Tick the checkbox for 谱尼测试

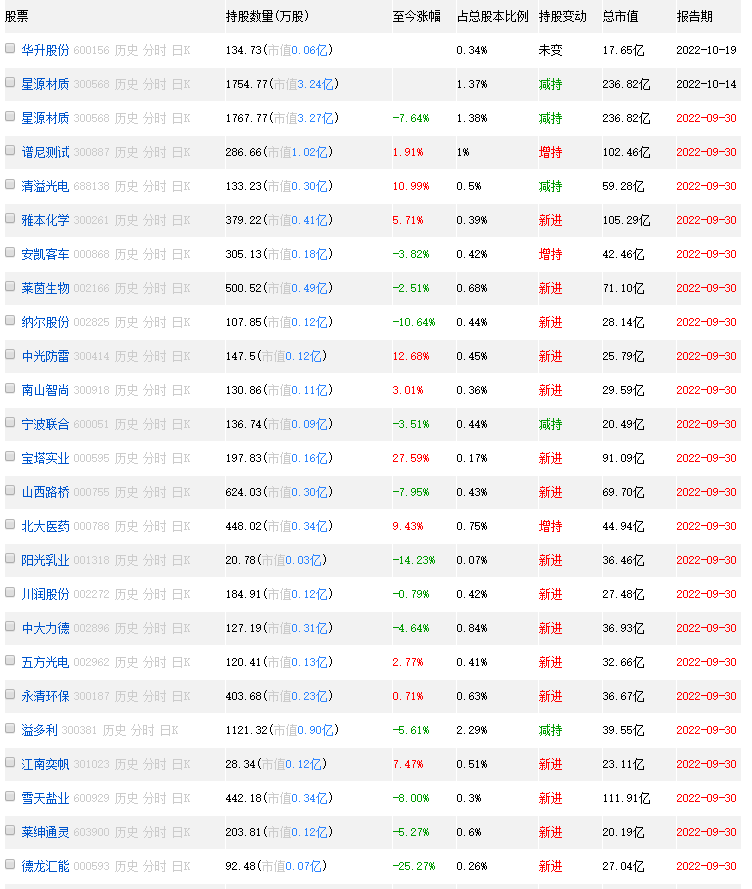point(10,150)
